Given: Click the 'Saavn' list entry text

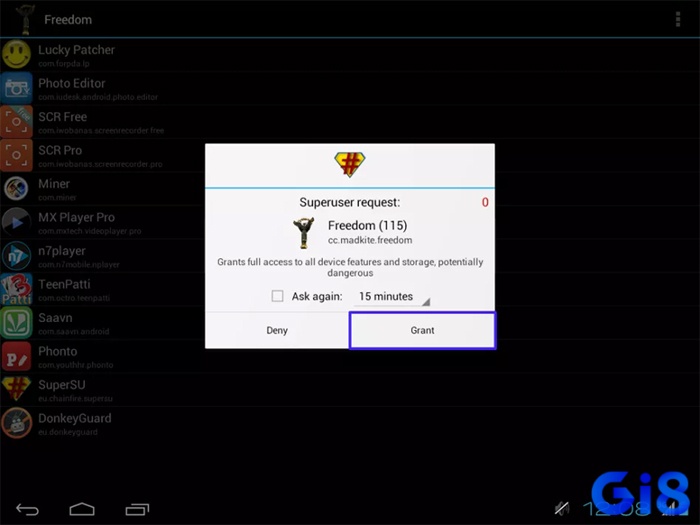Looking at the screenshot, I should pyautogui.click(x=55, y=318).
